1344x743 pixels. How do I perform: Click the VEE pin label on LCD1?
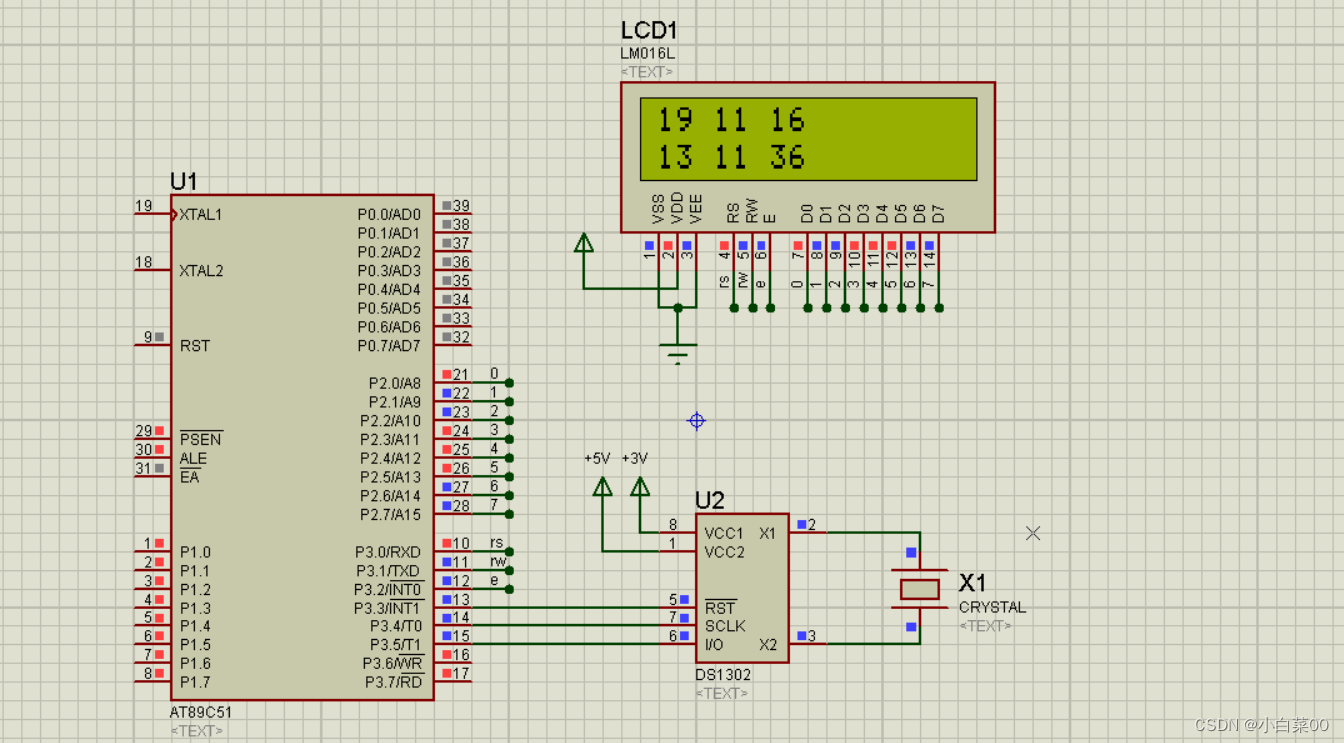[x=696, y=209]
